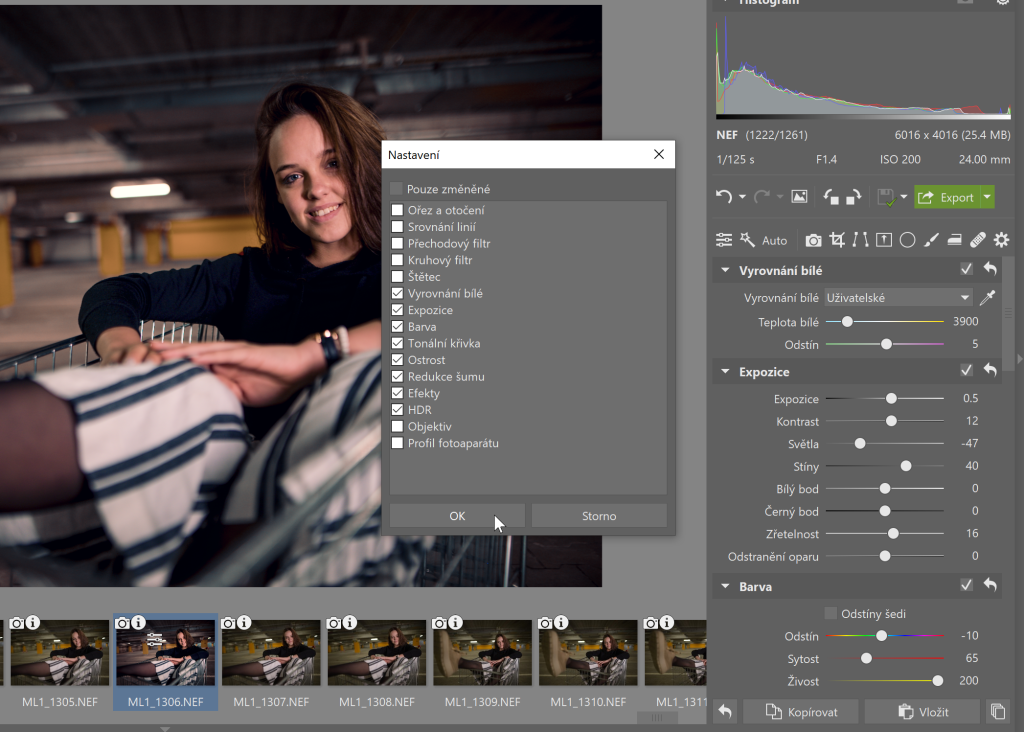
Task: Open the Vyrovnání bílé preset dropdown
Action: [899, 298]
